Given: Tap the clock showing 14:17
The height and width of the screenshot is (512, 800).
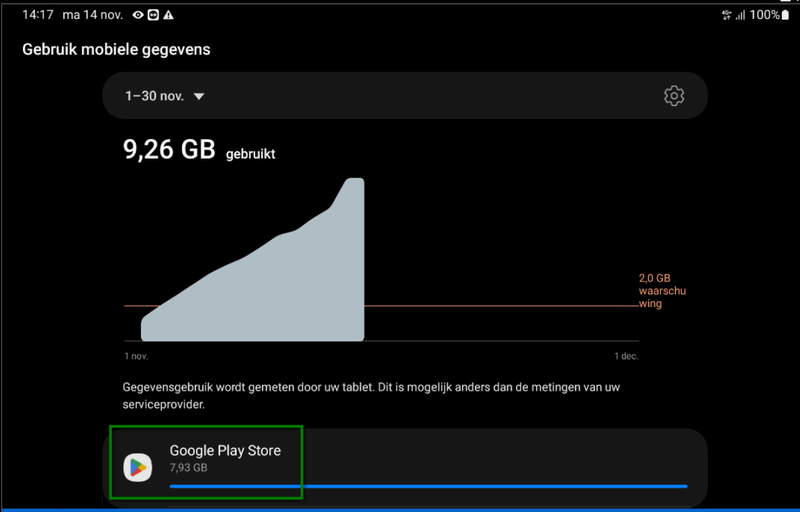Looking at the screenshot, I should (x=38, y=15).
